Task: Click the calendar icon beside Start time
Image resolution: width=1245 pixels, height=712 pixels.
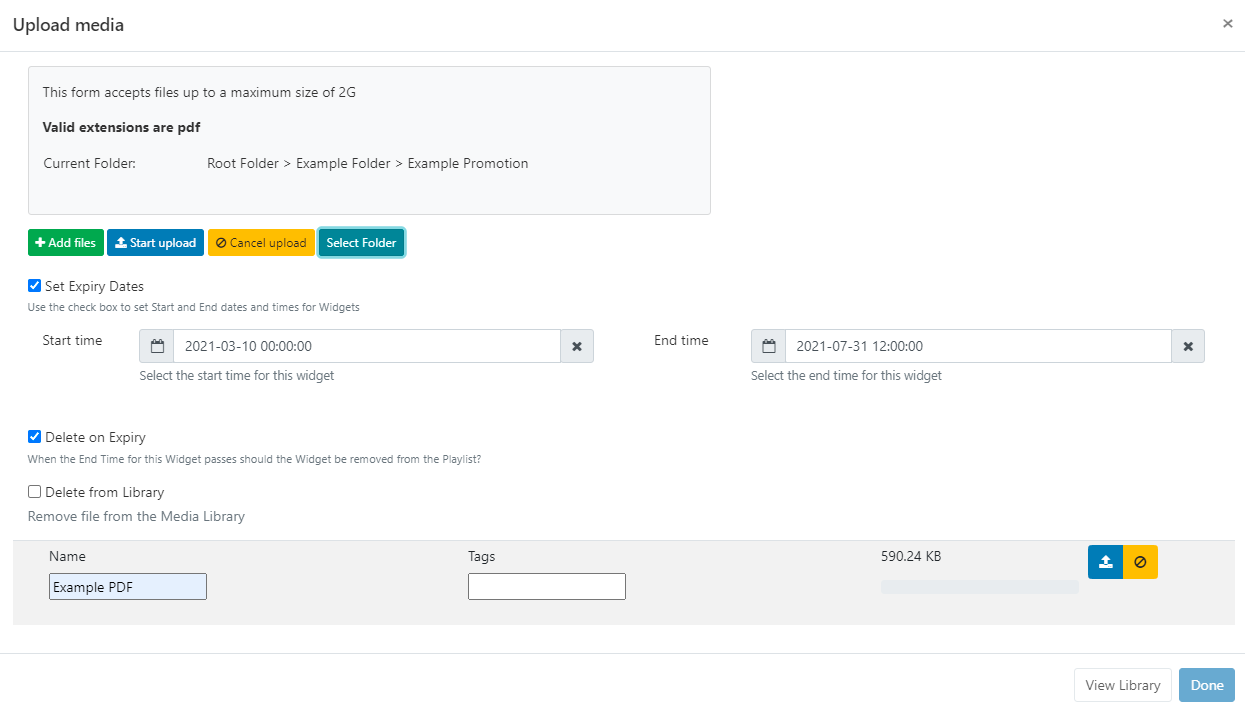Action: (x=157, y=346)
